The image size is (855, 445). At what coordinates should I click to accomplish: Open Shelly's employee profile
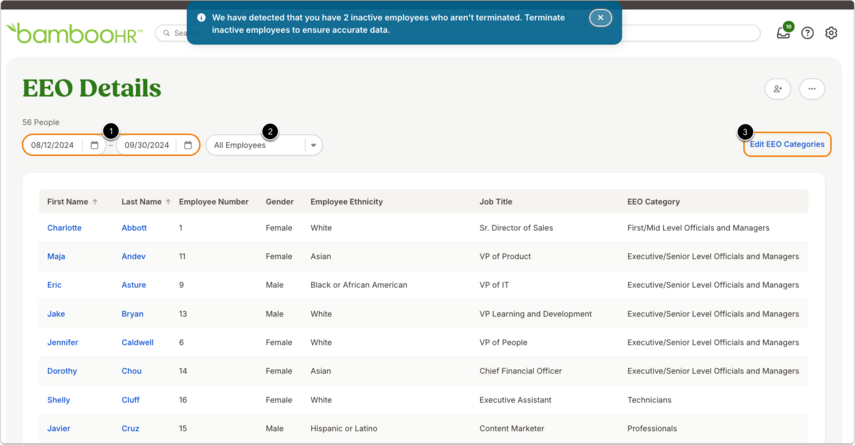pyautogui.click(x=59, y=400)
